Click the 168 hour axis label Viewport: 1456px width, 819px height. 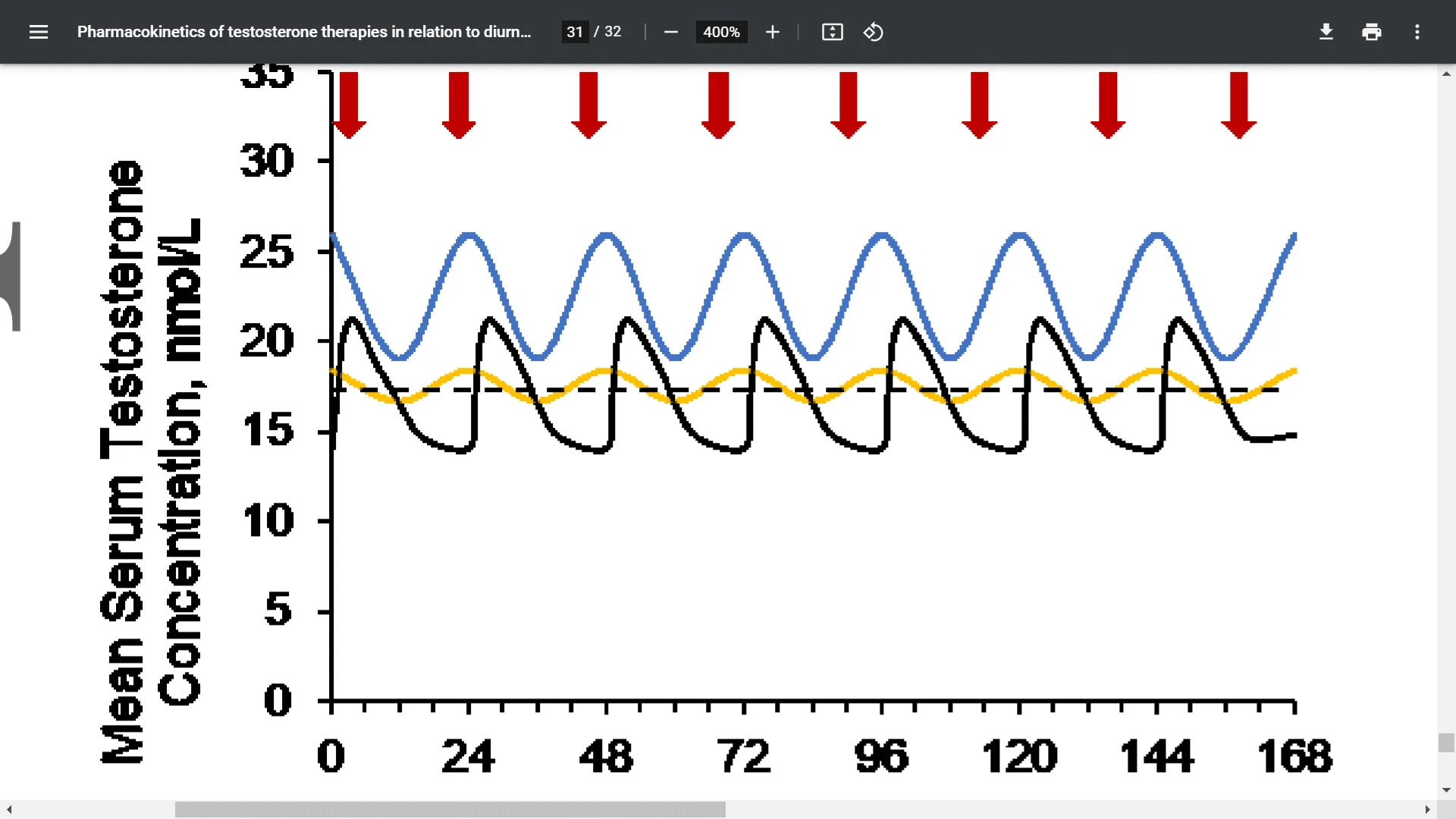pyautogui.click(x=1294, y=756)
